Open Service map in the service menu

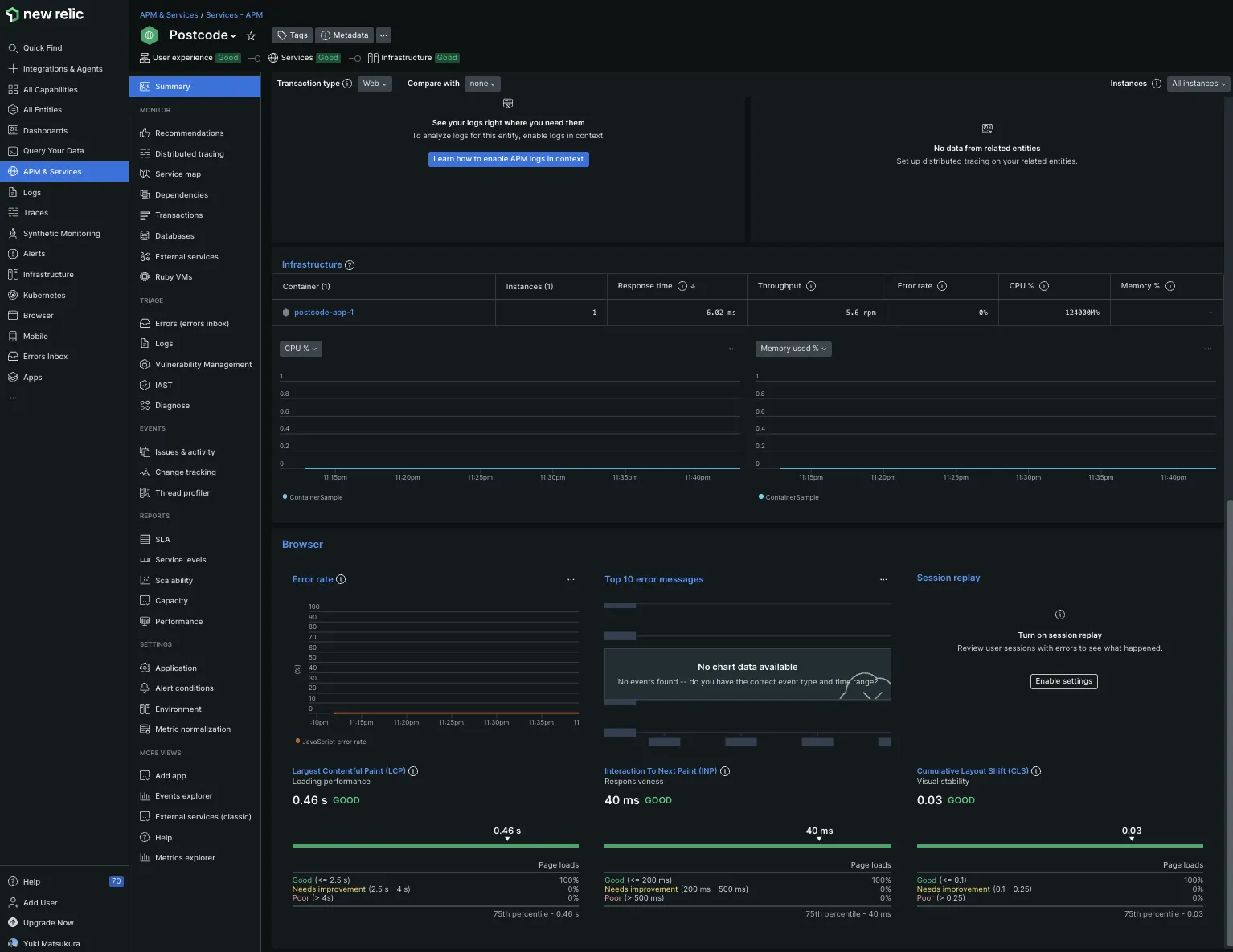(178, 174)
